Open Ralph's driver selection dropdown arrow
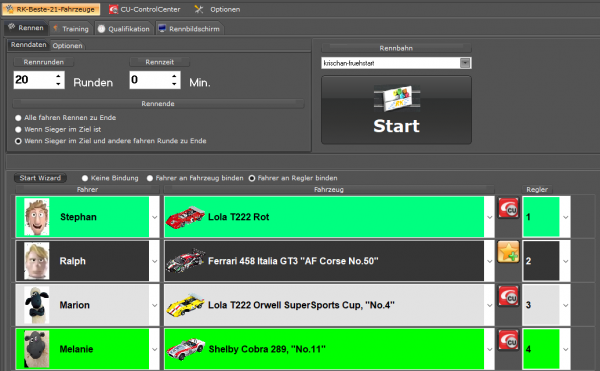Image resolution: width=600 pixels, height=371 pixels. [155, 261]
